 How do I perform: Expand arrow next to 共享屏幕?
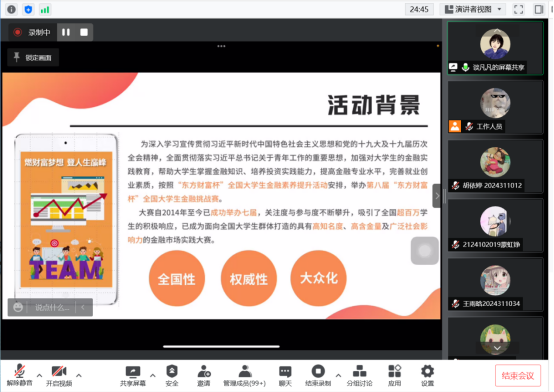pyautogui.click(x=153, y=375)
